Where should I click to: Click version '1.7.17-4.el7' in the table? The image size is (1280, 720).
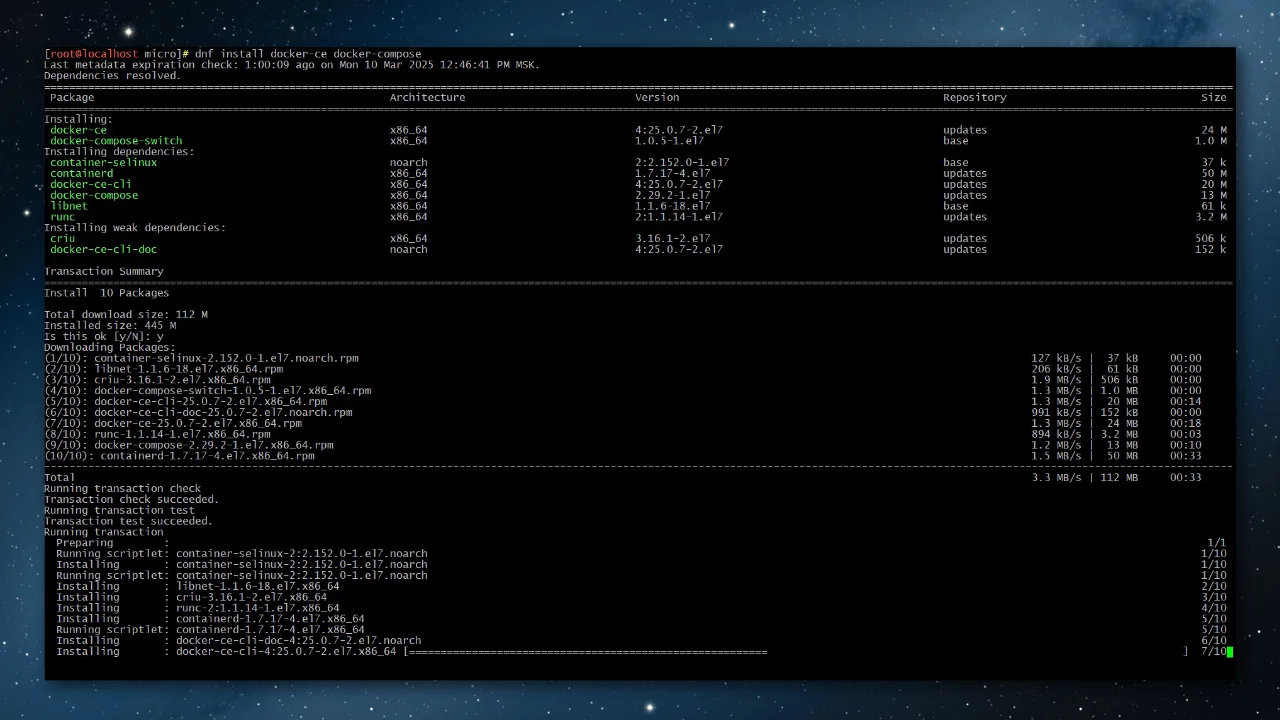click(x=673, y=174)
